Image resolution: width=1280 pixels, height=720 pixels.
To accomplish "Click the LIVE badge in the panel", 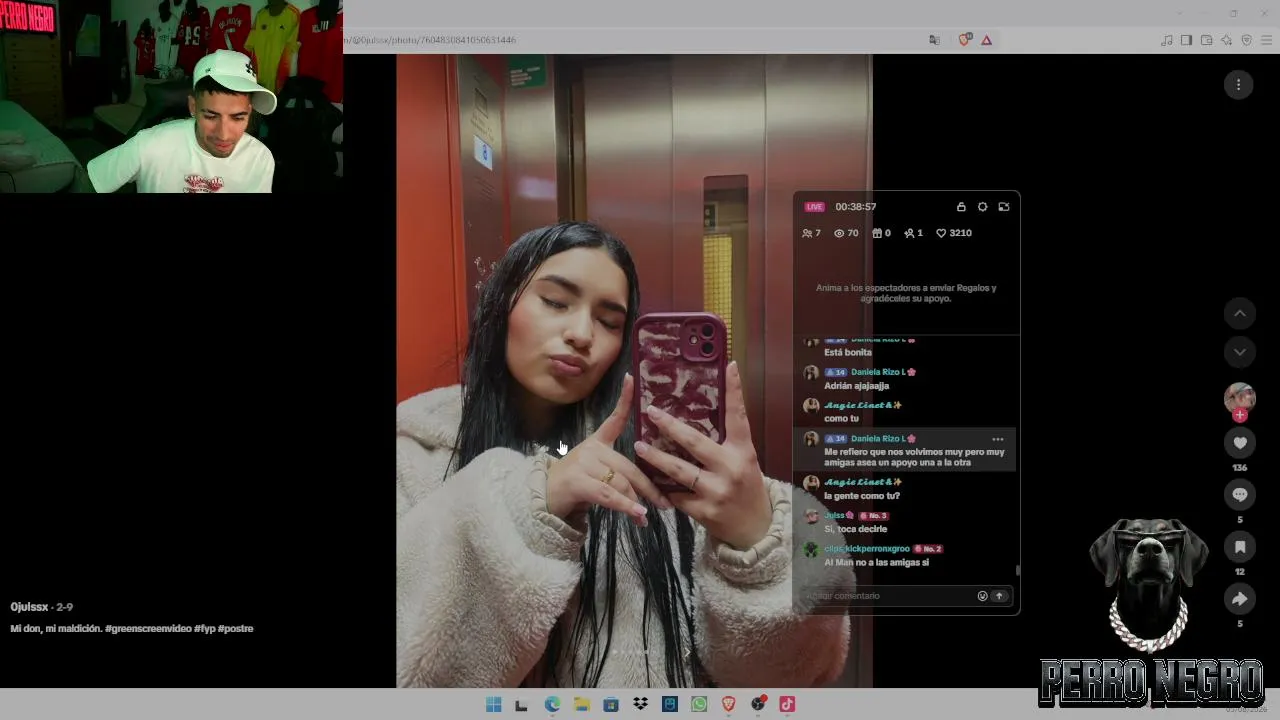I will (x=815, y=207).
